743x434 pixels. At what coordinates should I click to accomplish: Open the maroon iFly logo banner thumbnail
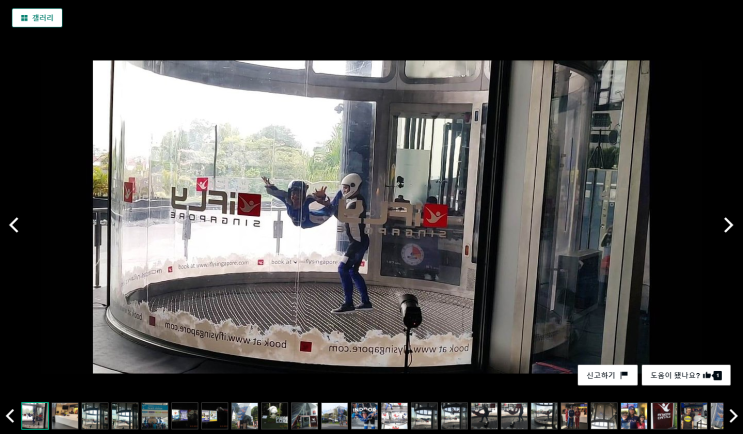pos(664,416)
